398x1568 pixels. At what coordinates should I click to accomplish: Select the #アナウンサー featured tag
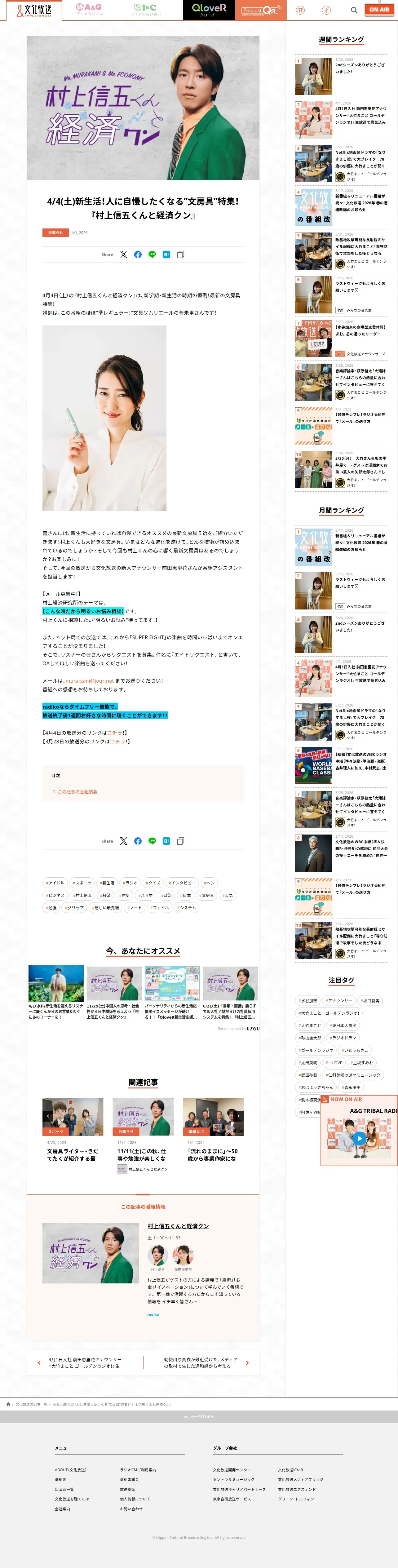(x=338, y=1001)
